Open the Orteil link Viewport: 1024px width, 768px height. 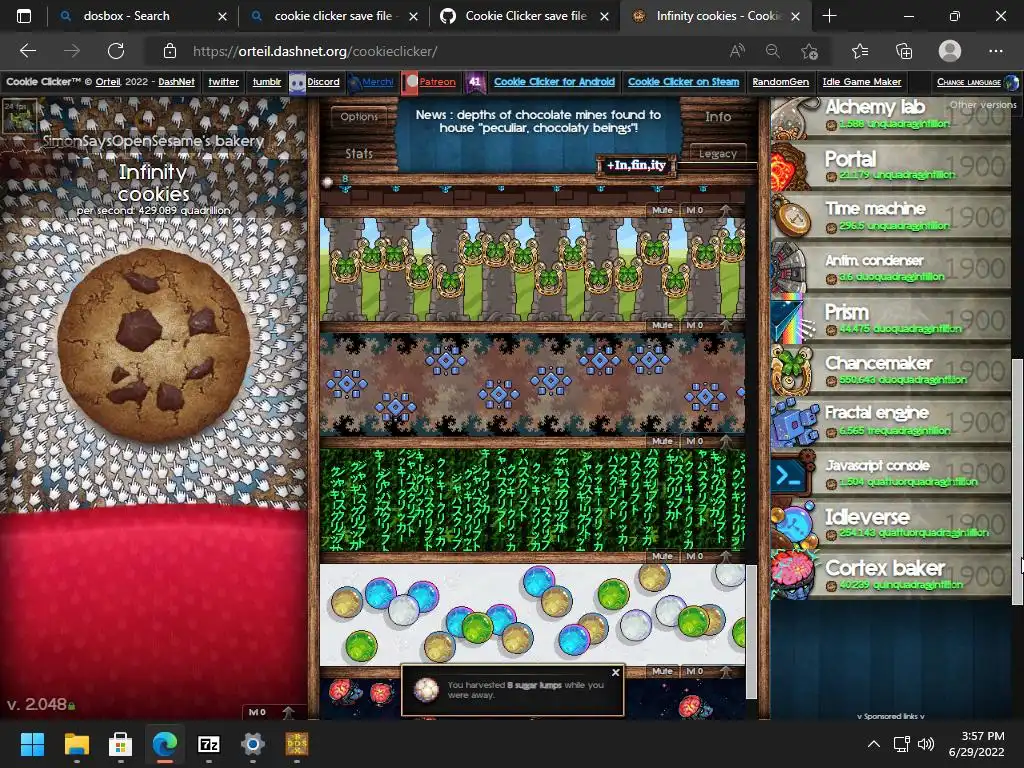[x=108, y=82]
